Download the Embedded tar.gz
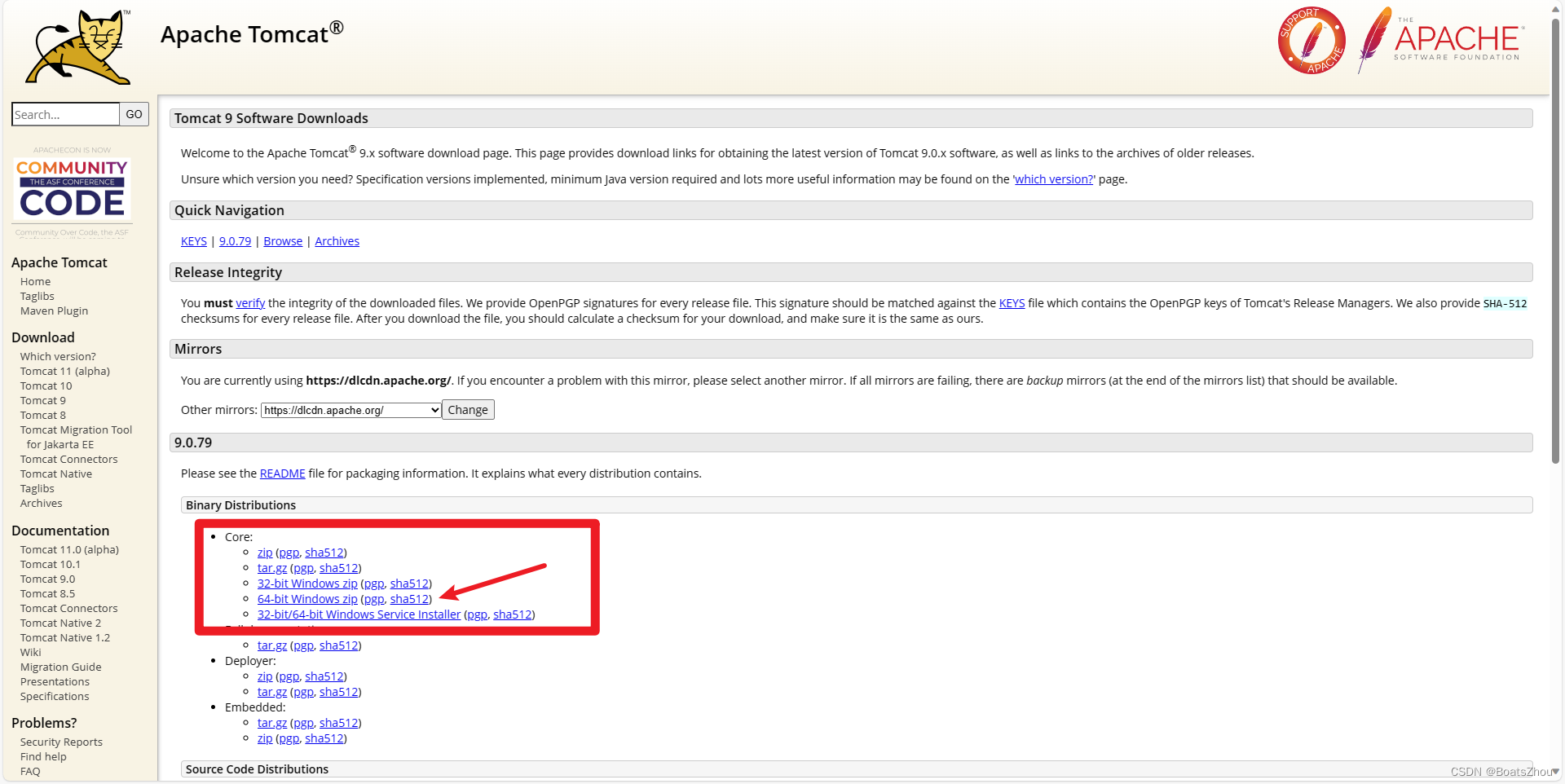 click(272, 723)
